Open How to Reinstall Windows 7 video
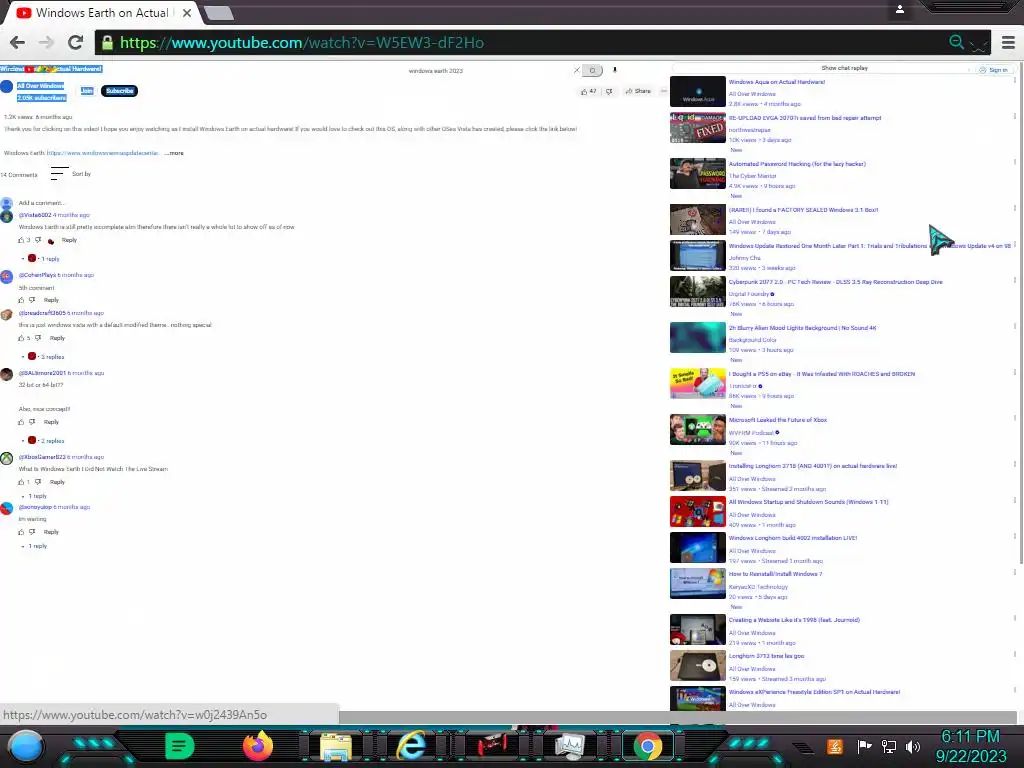The width and height of the screenshot is (1024, 768). pyautogui.click(x=775, y=574)
